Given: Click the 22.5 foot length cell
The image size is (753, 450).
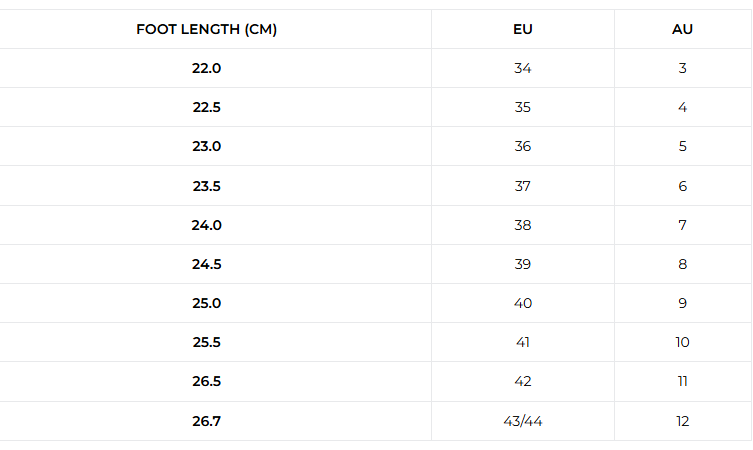Looking at the screenshot, I should click(206, 107).
